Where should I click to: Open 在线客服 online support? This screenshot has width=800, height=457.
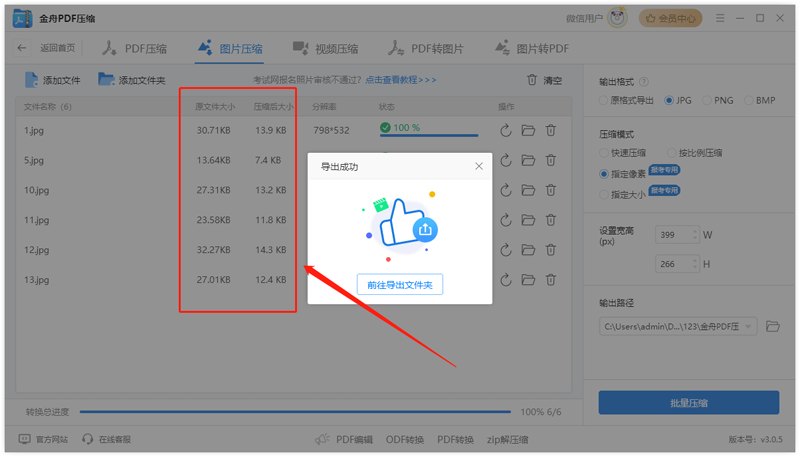pyautogui.click(x=107, y=439)
